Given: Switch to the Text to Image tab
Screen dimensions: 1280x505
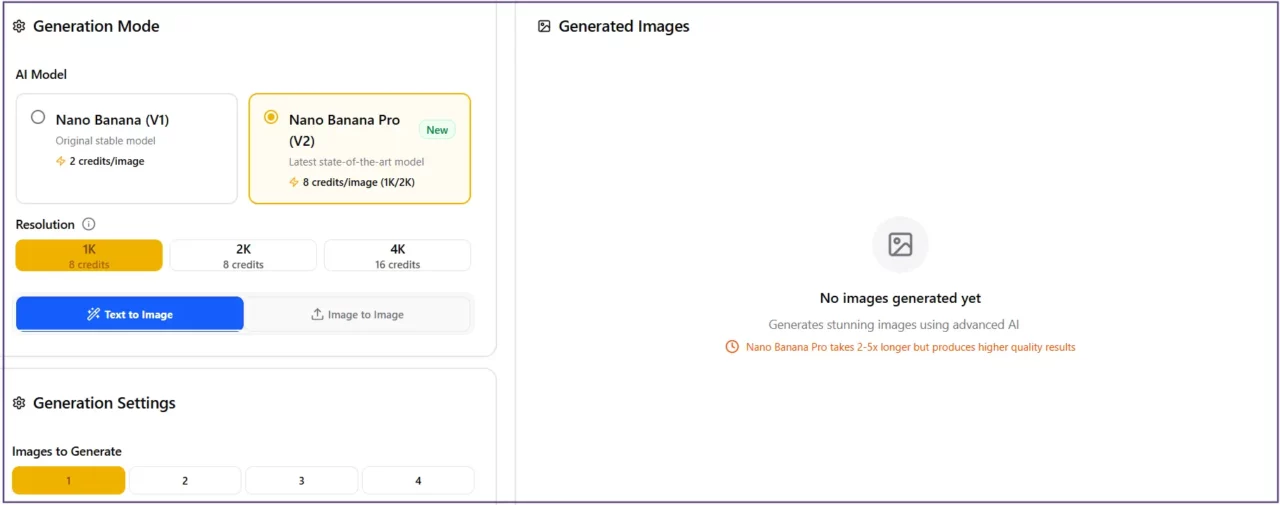Looking at the screenshot, I should 130,314.
